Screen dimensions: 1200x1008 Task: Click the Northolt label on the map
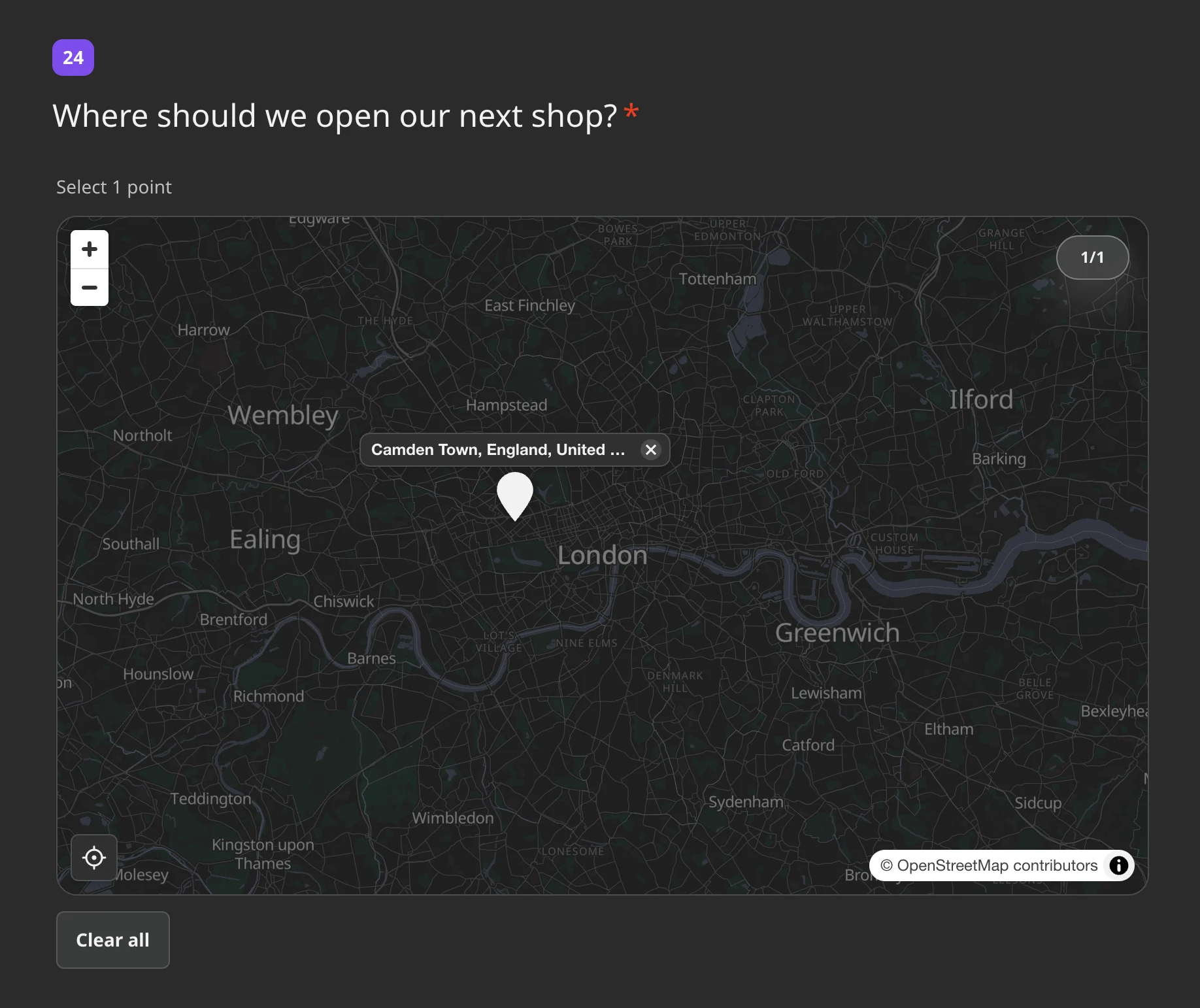(142, 435)
